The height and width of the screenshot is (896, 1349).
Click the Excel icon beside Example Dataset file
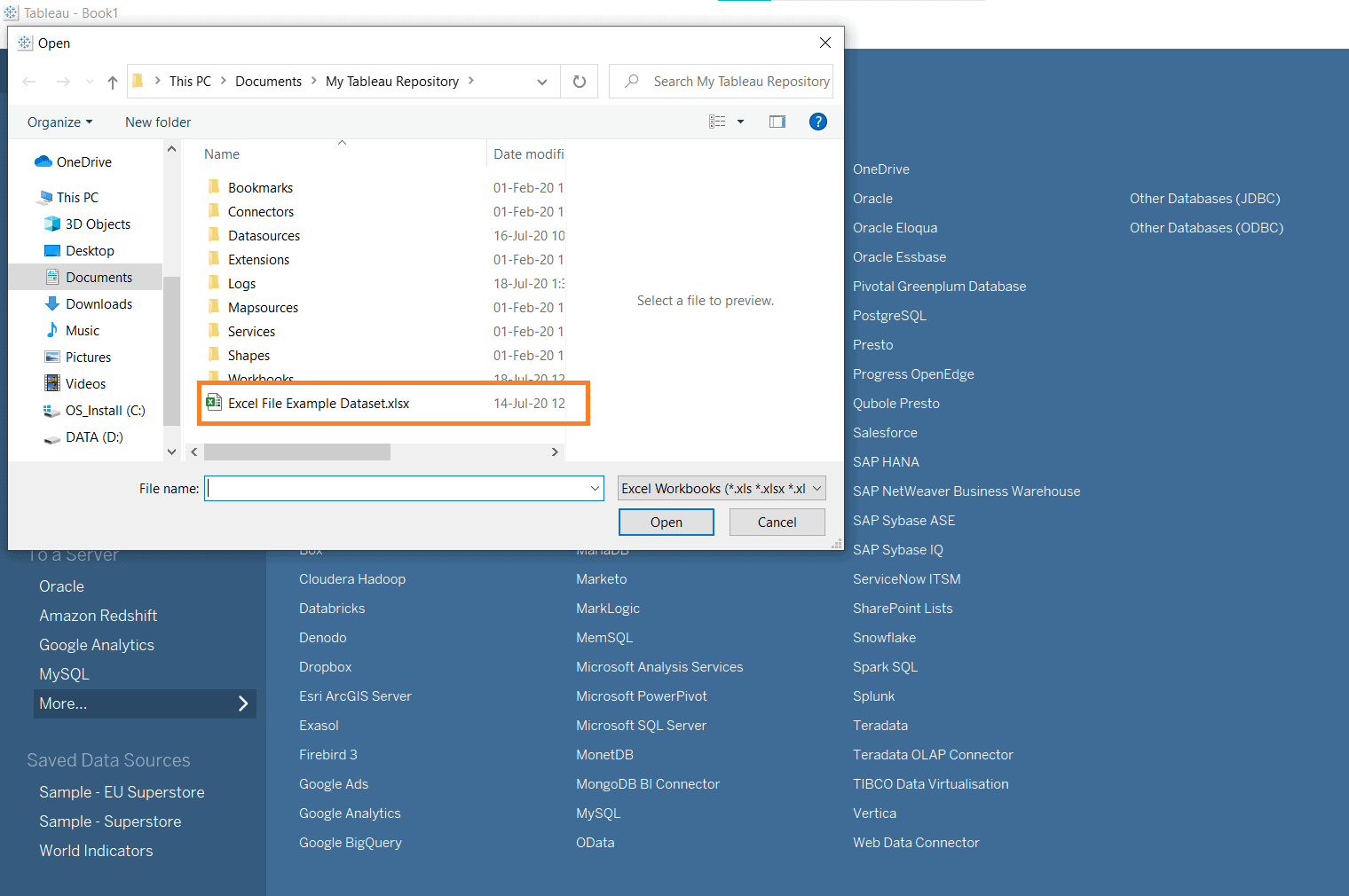(x=213, y=402)
